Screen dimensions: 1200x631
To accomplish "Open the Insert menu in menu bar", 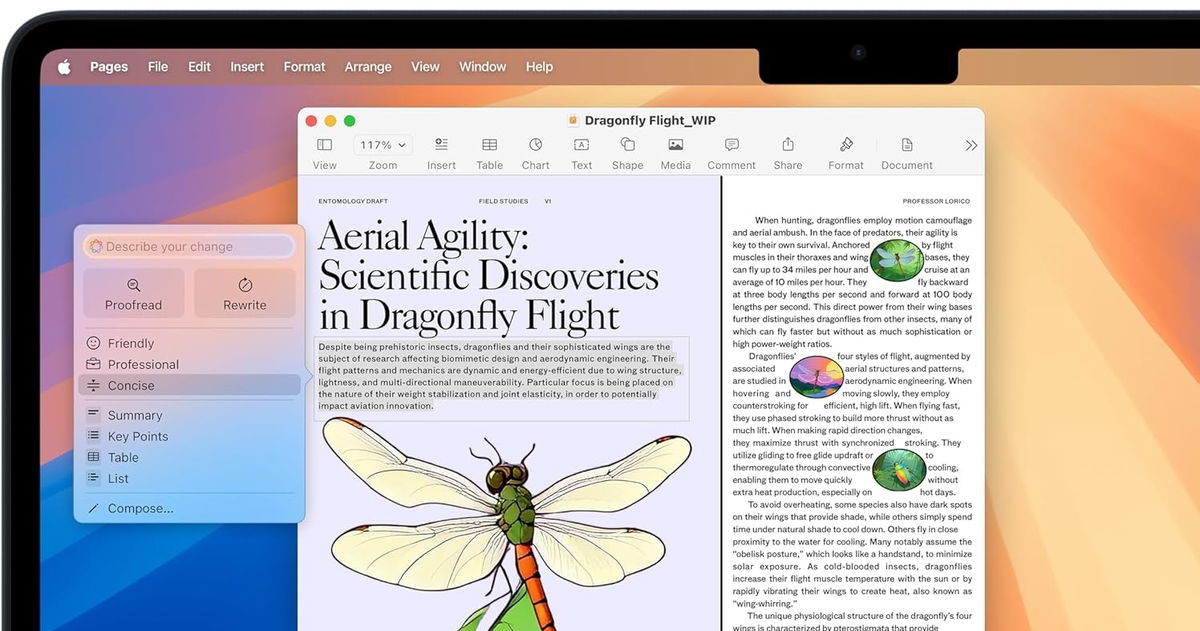I will pos(247,67).
